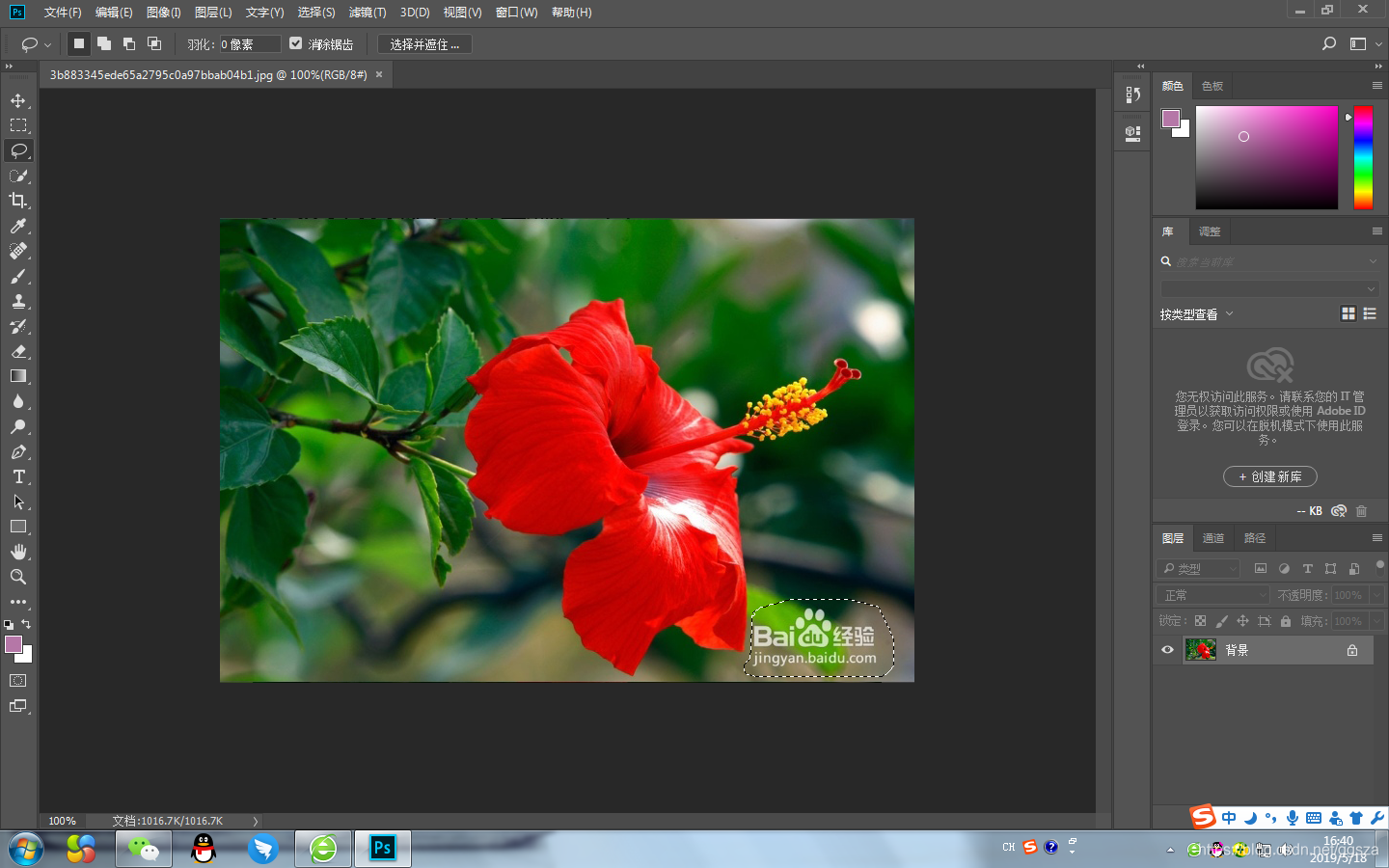The image size is (1389, 868).
Task: Open the blend mode 正常 dropdown
Action: coord(1212,595)
